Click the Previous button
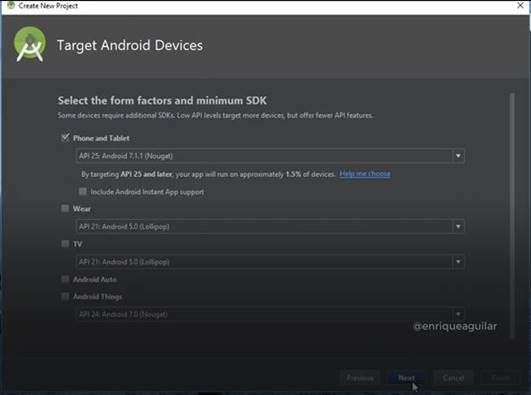Viewport: 531px width, 395px height. point(360,378)
